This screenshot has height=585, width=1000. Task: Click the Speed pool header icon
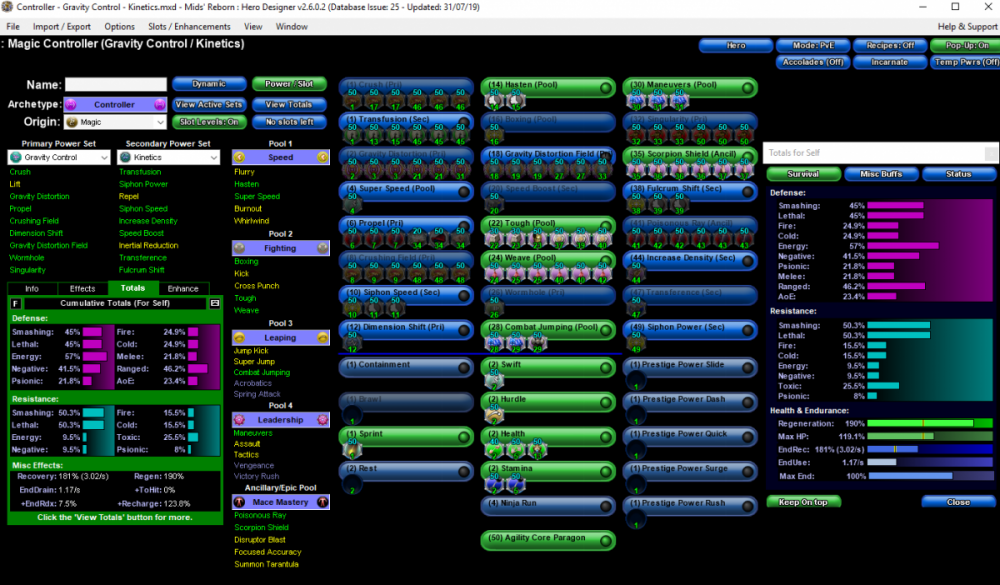pos(239,157)
